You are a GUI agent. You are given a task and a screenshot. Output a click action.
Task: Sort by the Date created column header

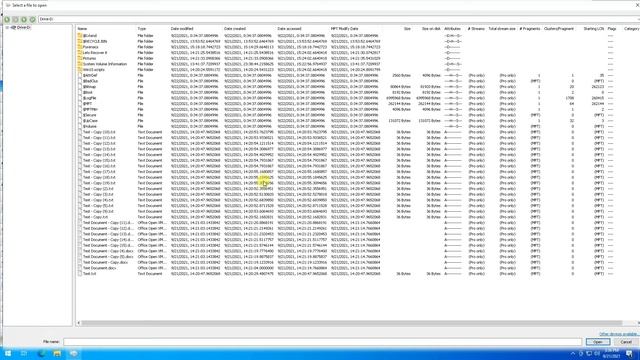pos(235,29)
